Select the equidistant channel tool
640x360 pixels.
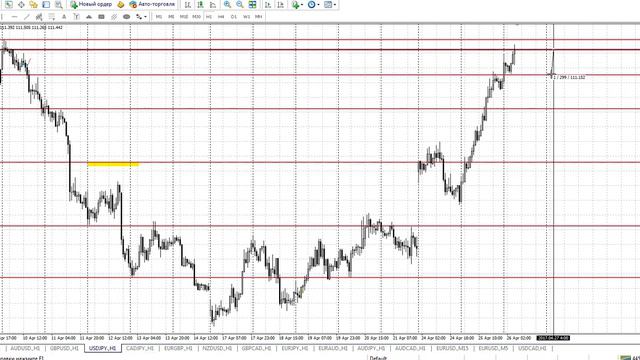pyautogui.click(x=39, y=17)
